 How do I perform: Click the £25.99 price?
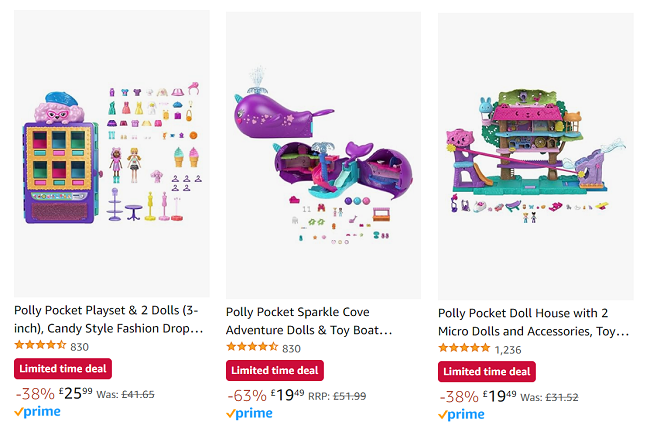point(75,393)
